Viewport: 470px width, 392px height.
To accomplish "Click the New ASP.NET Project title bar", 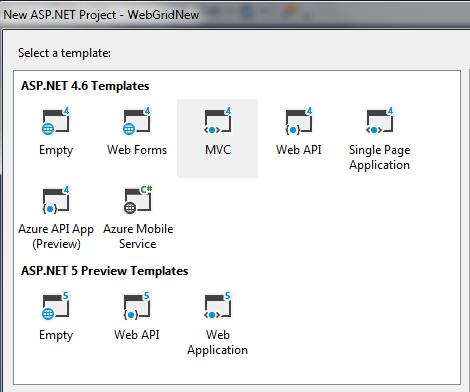I will click(235, 14).
